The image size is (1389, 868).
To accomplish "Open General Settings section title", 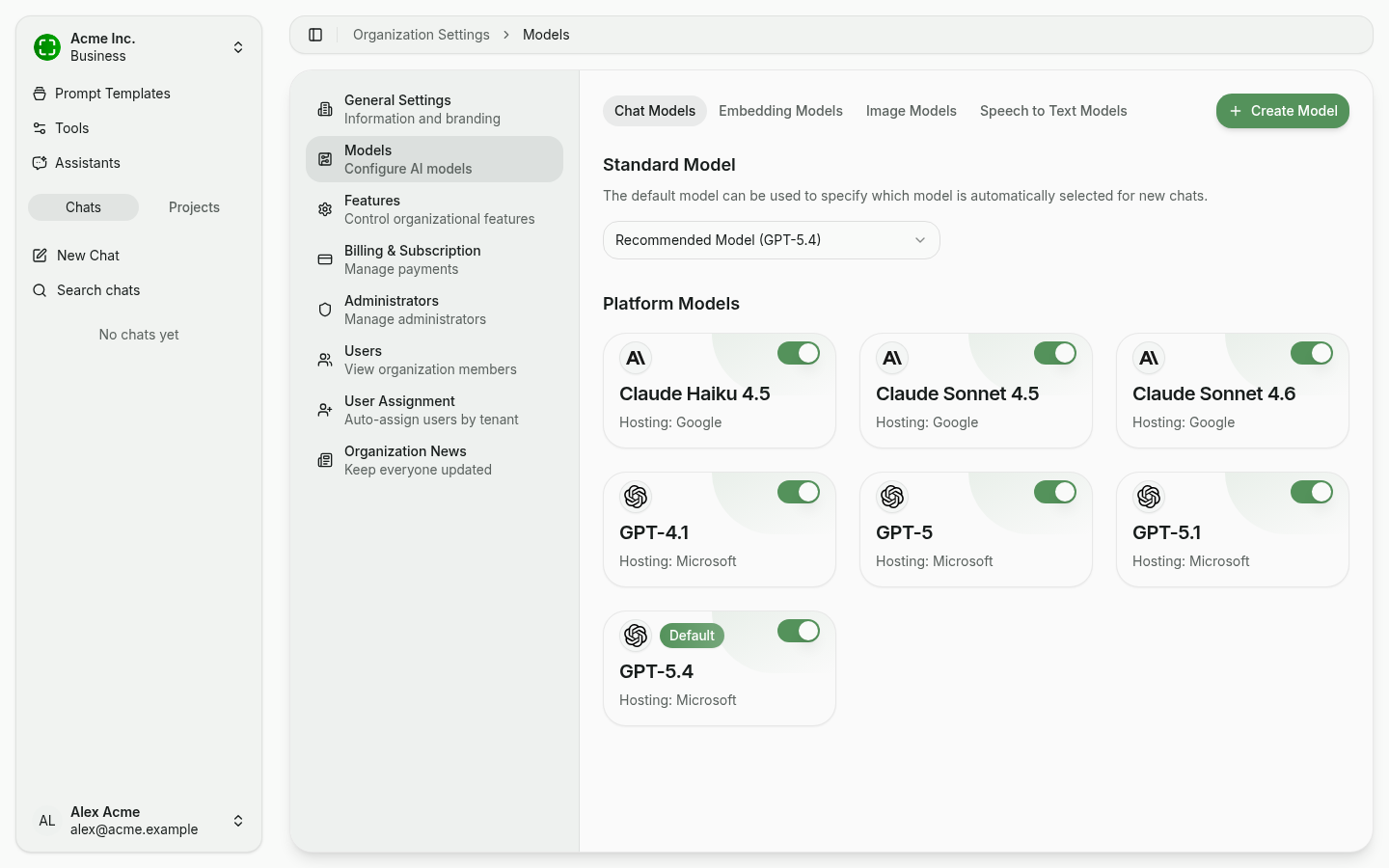I will (x=397, y=100).
